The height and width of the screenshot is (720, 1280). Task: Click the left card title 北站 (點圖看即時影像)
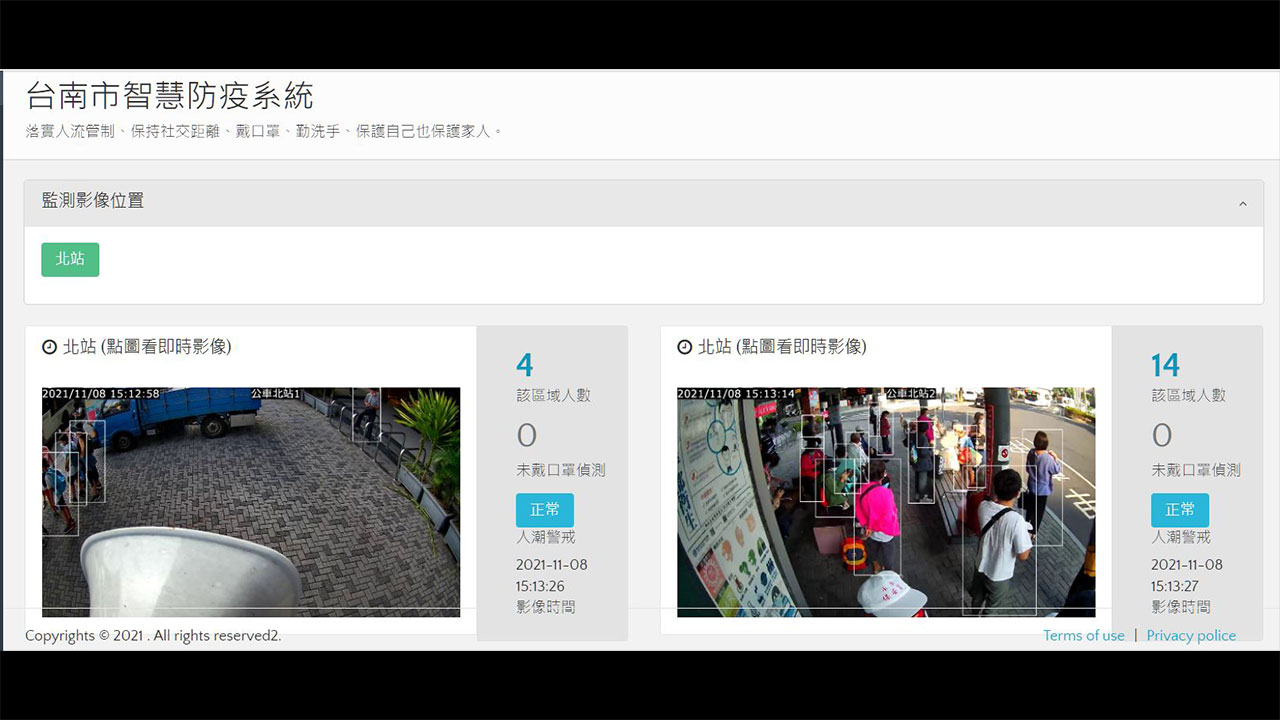pos(147,347)
